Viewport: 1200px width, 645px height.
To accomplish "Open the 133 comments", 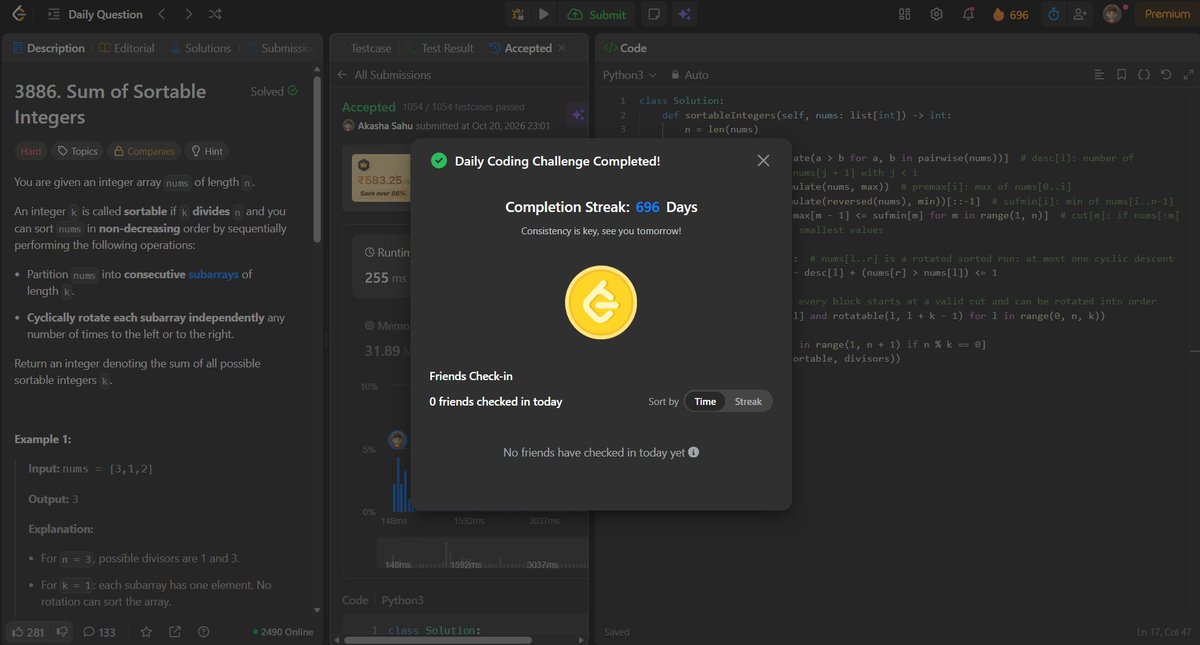I will point(100,631).
